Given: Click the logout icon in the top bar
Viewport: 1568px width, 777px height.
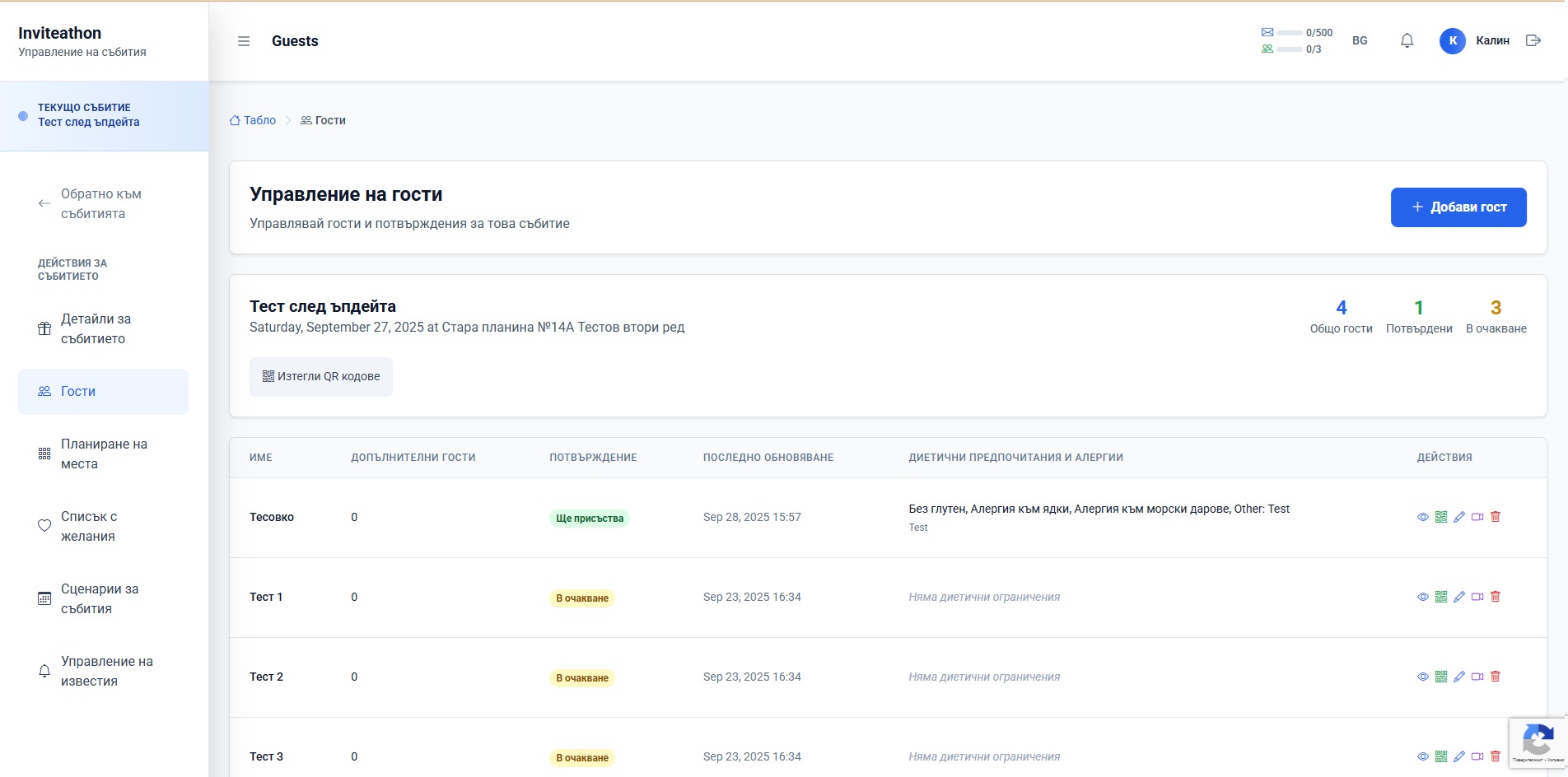Looking at the screenshot, I should (1533, 40).
